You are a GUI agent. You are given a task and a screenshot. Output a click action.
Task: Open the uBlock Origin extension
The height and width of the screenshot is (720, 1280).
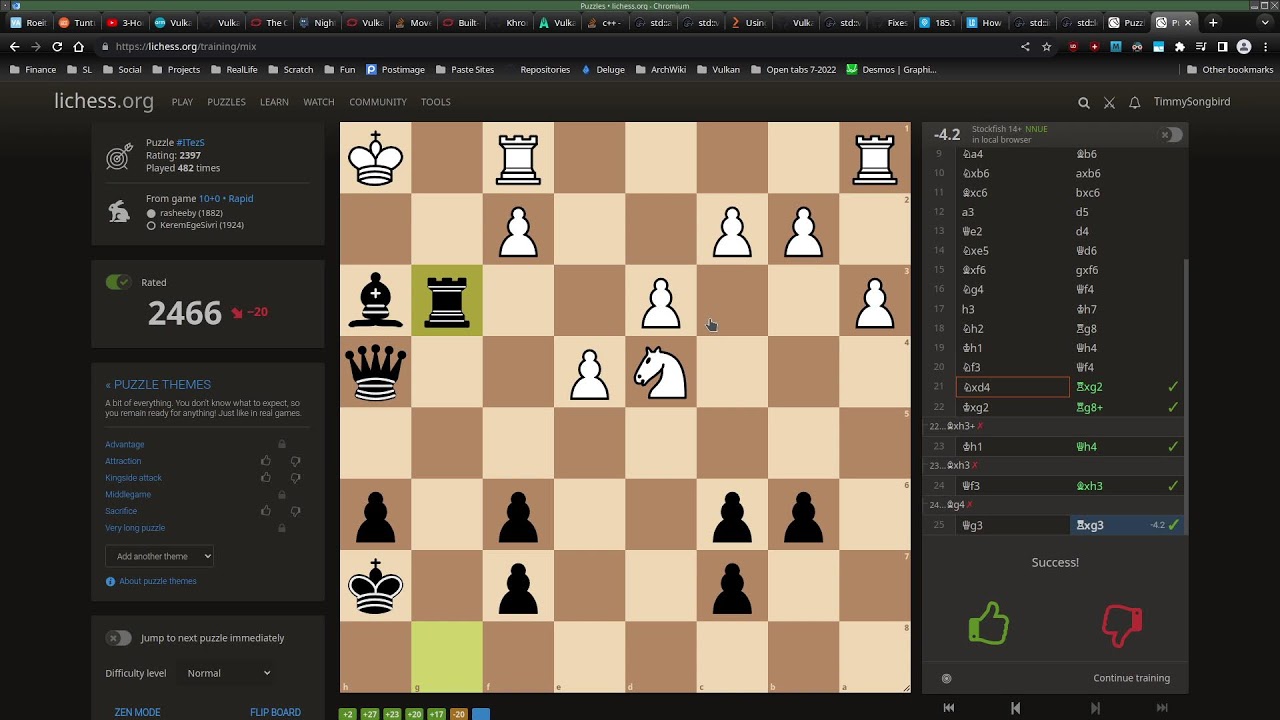click(1073, 46)
